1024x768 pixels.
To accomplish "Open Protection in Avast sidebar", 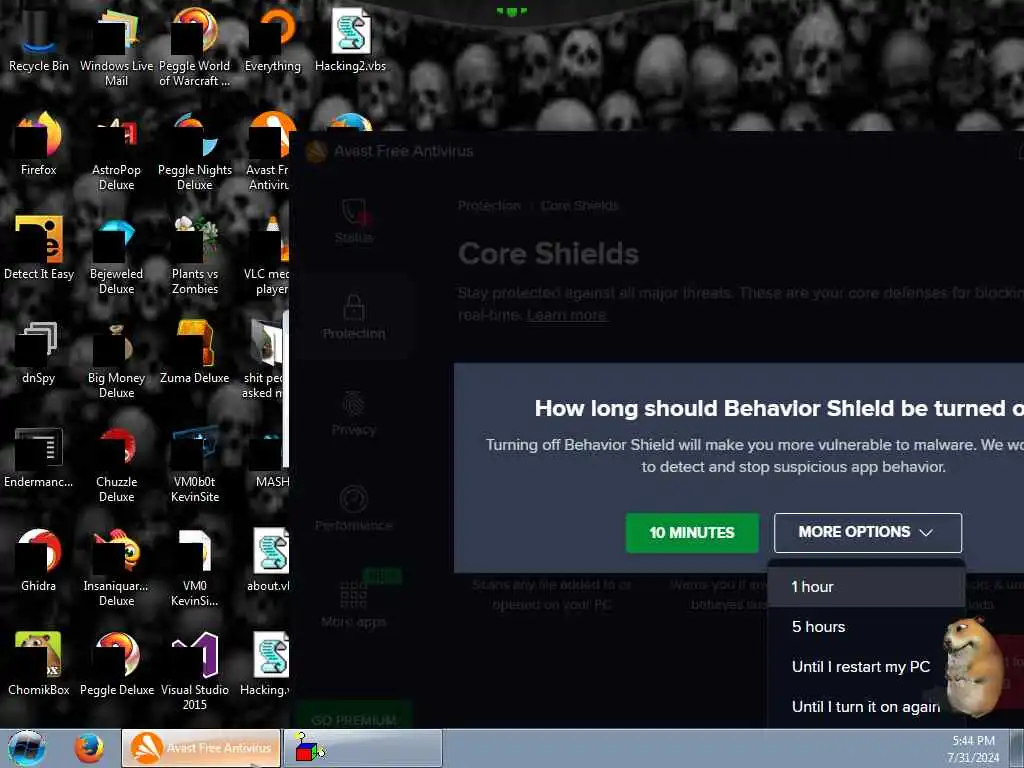I will click(353, 317).
